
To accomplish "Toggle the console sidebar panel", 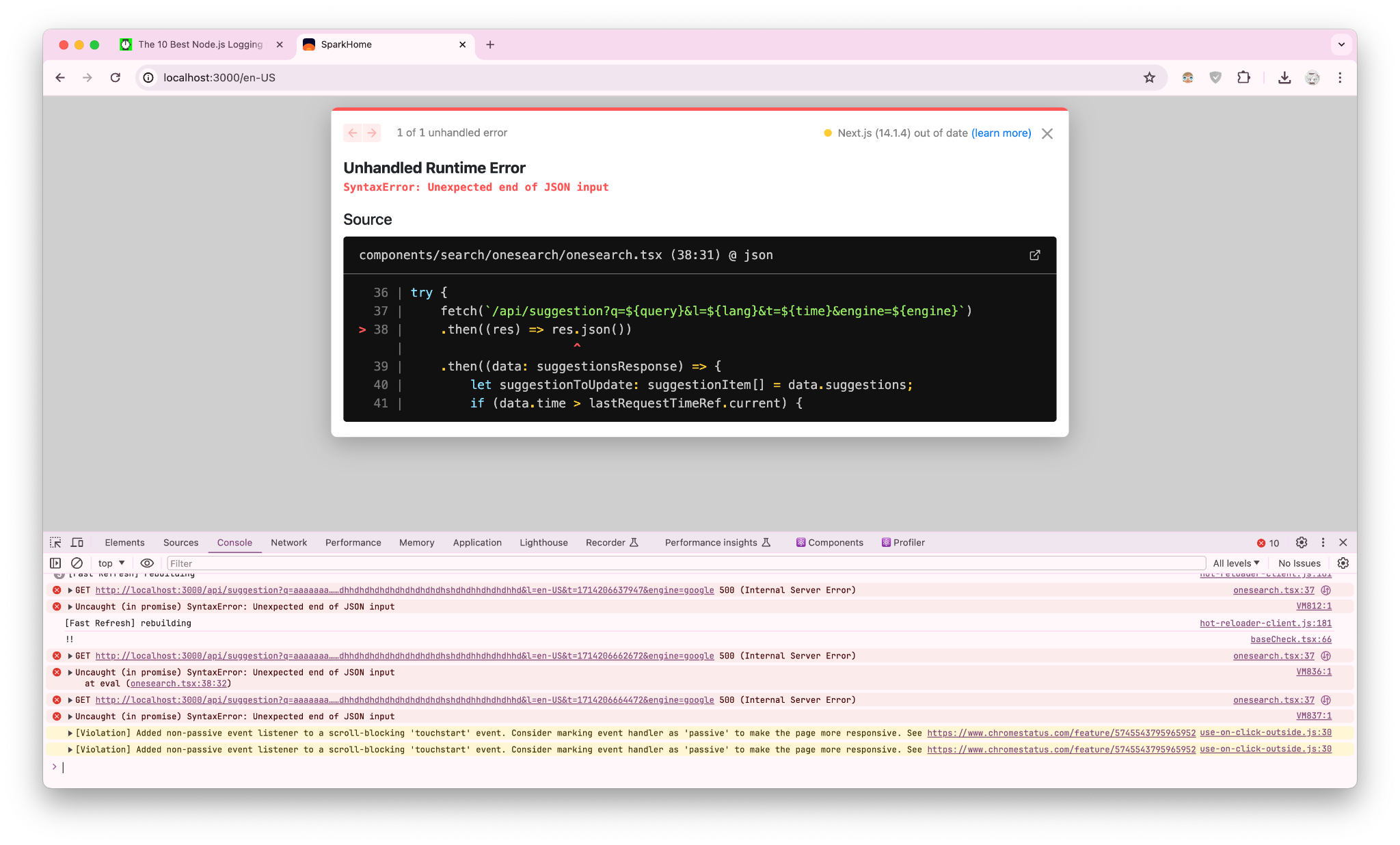I will [x=55, y=563].
